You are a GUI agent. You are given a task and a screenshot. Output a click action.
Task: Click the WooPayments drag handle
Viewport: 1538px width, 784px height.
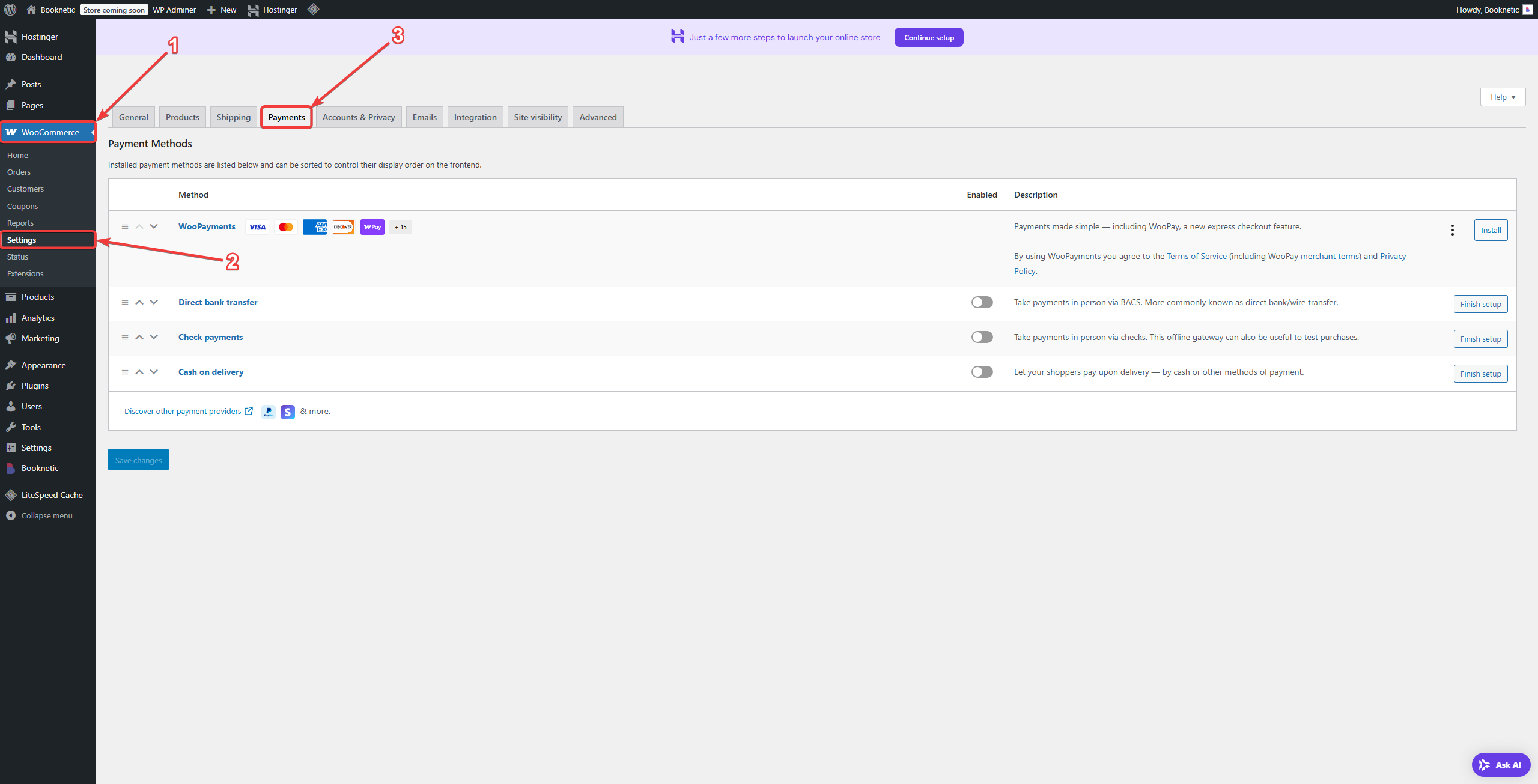click(125, 226)
